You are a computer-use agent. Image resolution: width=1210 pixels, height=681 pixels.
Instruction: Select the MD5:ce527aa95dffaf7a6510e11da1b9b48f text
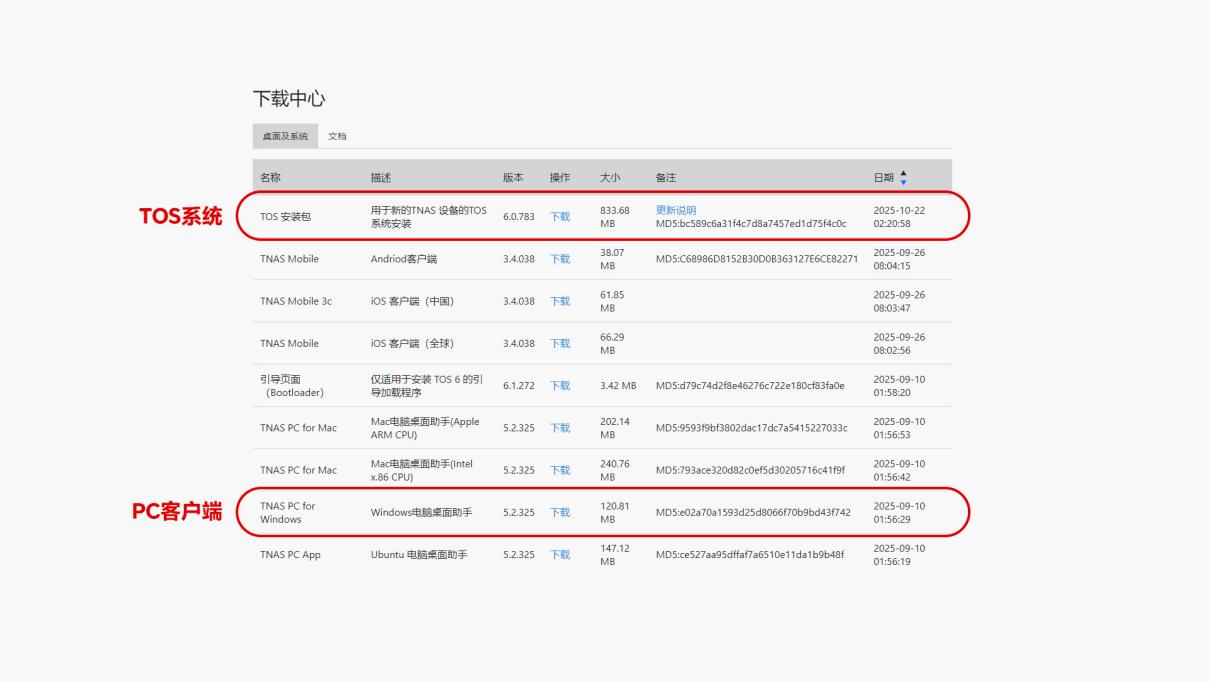click(x=750, y=554)
